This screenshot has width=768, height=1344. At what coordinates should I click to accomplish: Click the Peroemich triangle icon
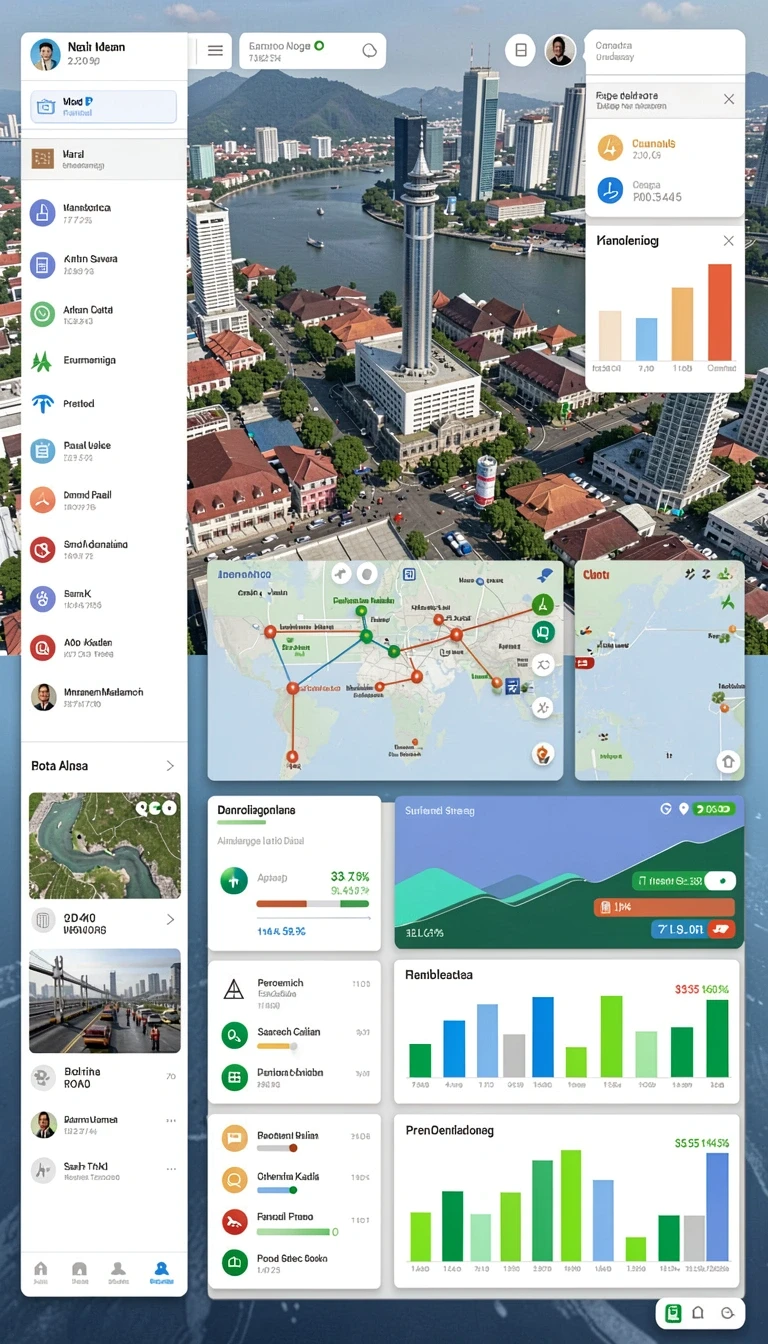pos(233,990)
